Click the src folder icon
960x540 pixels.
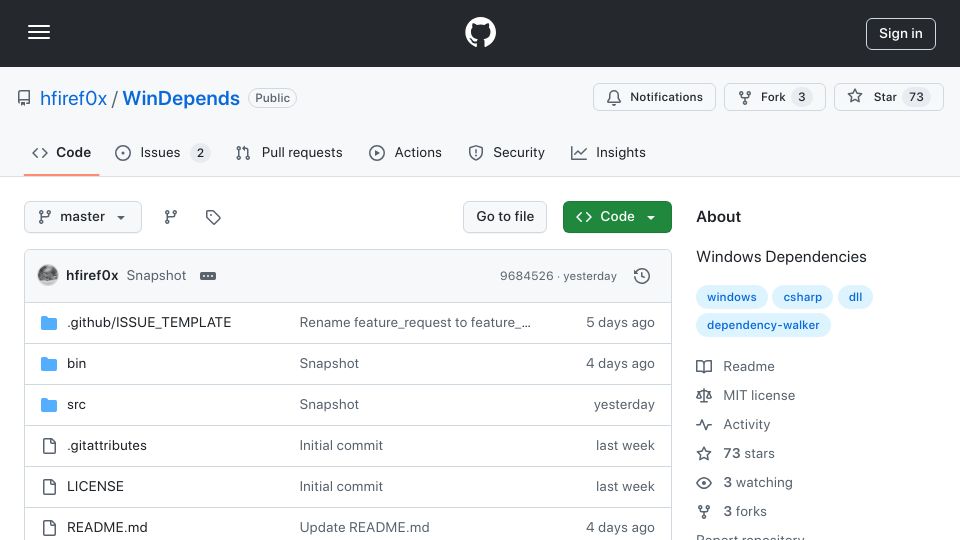(x=49, y=405)
